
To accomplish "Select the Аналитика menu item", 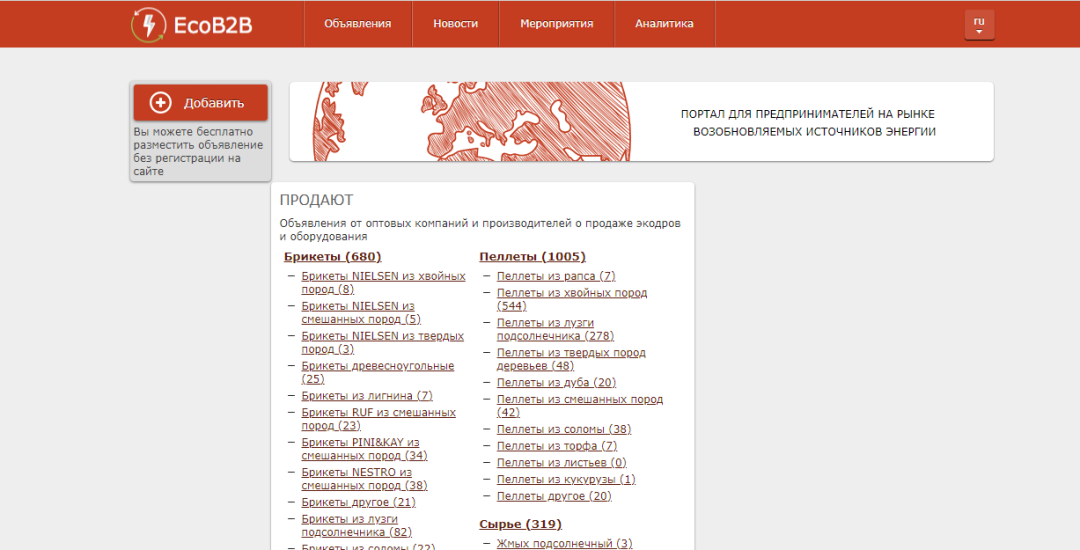I will (x=664, y=23).
